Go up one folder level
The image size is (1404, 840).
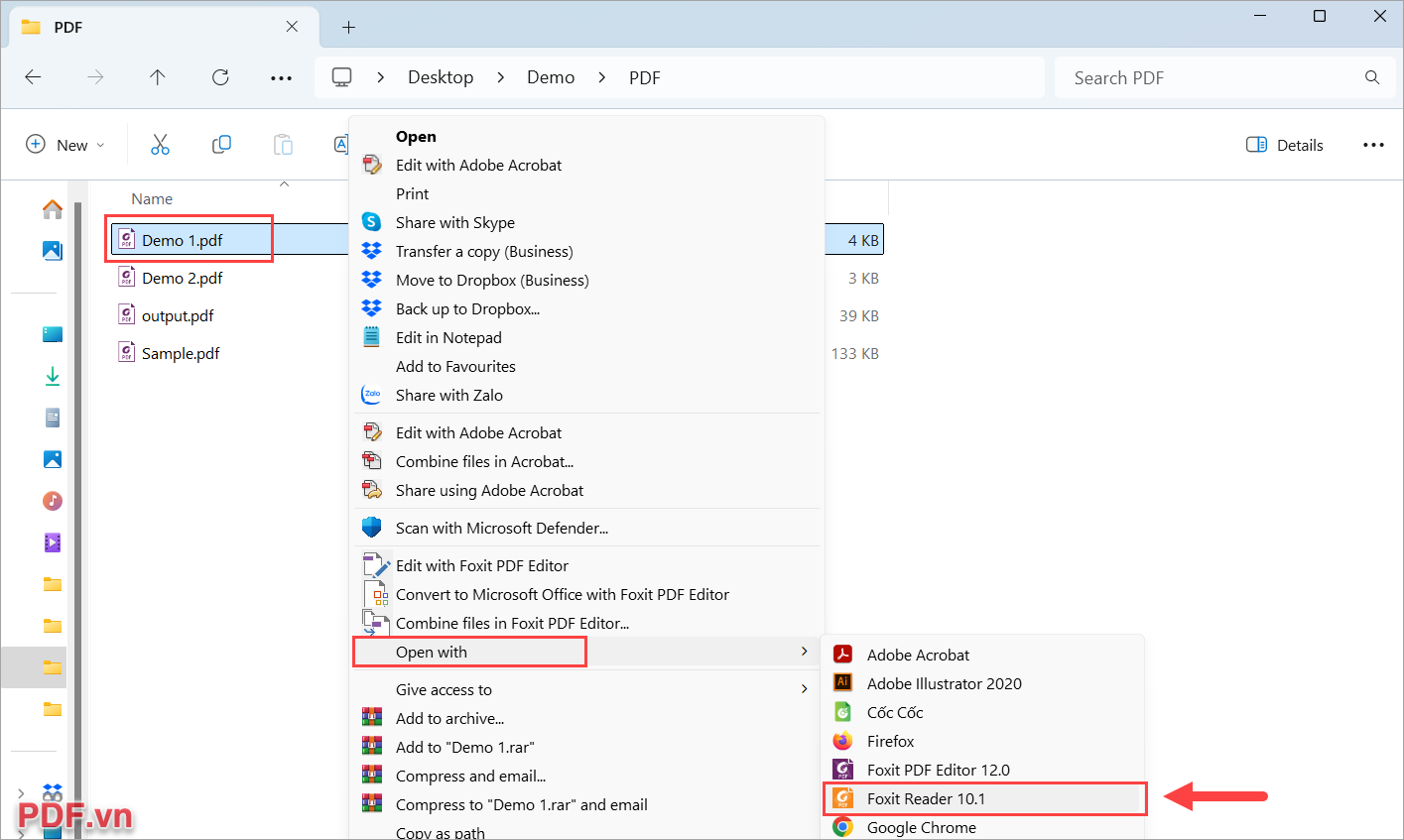158,77
